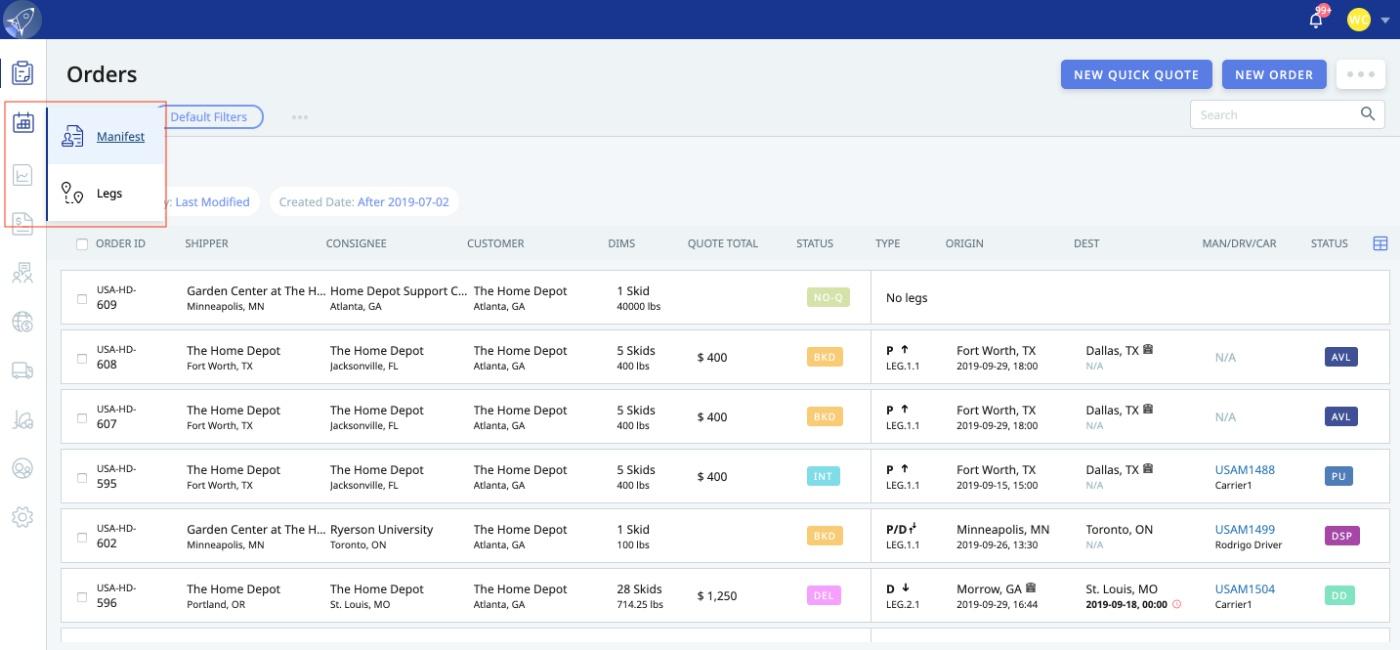
Task: Open the notifications bell
Action: tap(1316, 20)
